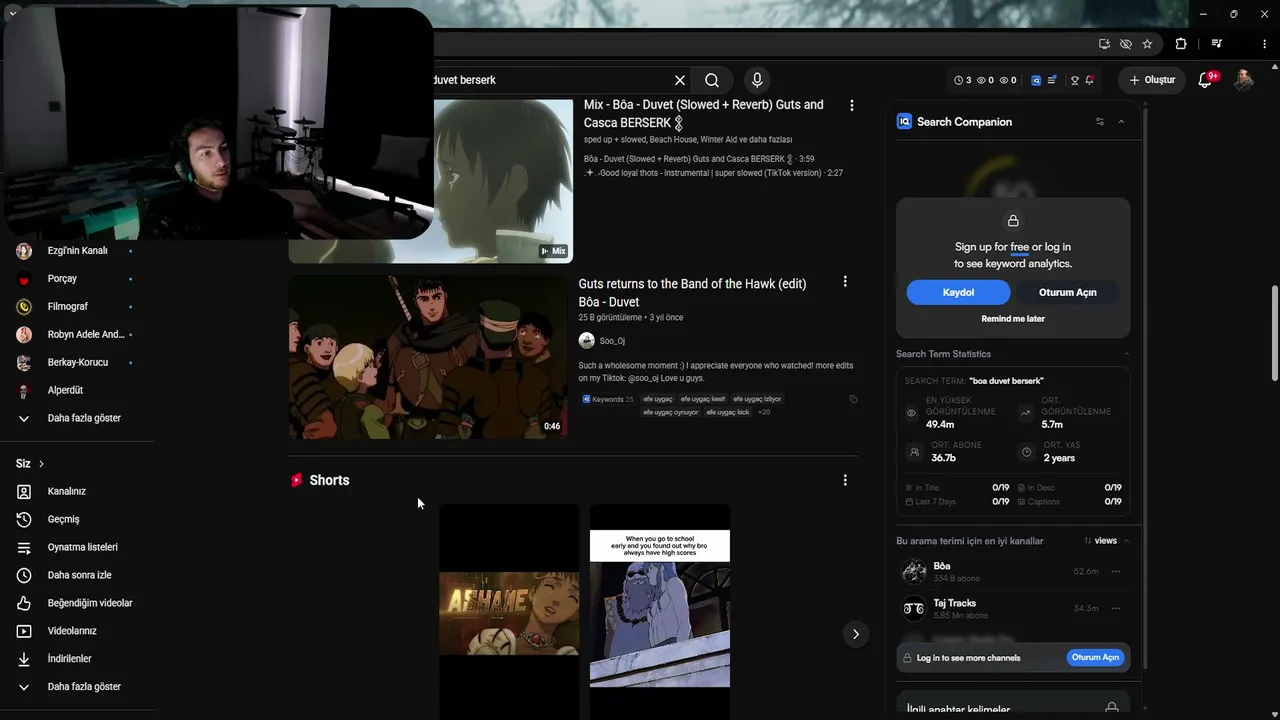
Task: Click the Oluştur create button
Action: coord(1152,80)
